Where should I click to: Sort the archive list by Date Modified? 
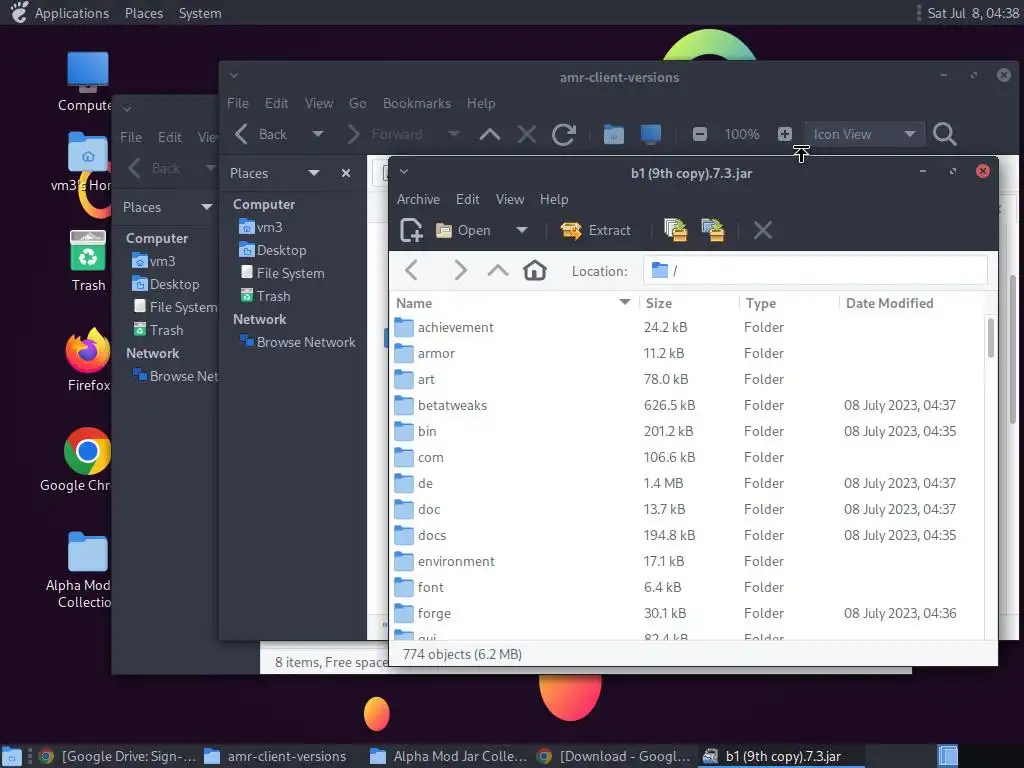911,303
